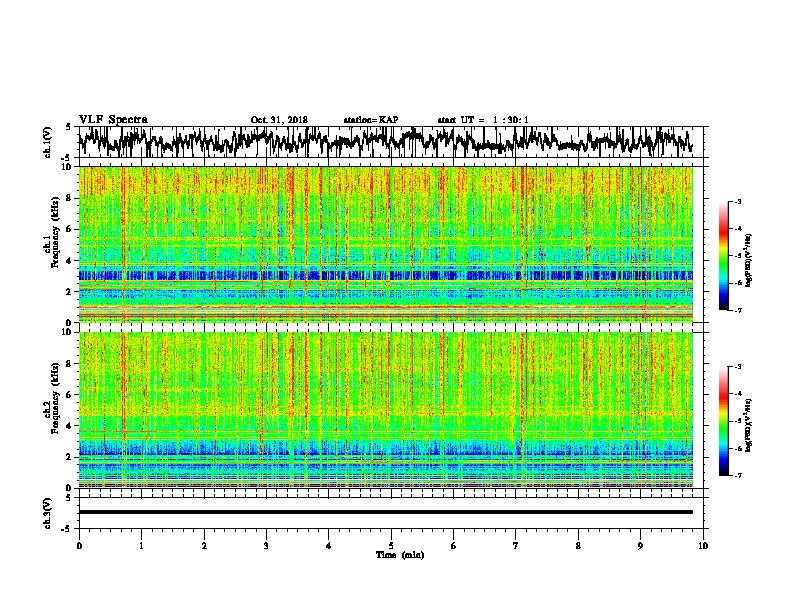Click the "ch.3(V)" axis label
Screen dimensions: 792x612
pos(48,513)
